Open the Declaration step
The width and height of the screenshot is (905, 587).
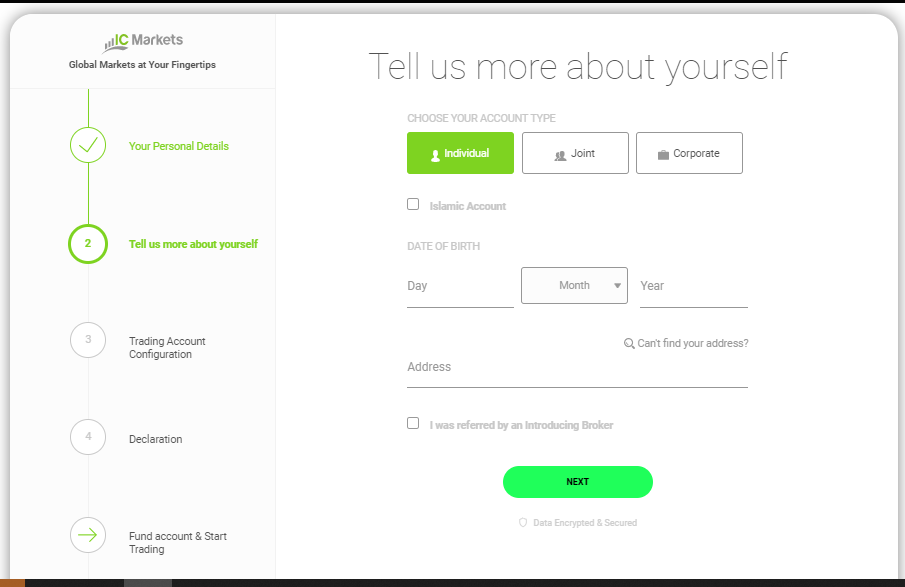coord(155,439)
